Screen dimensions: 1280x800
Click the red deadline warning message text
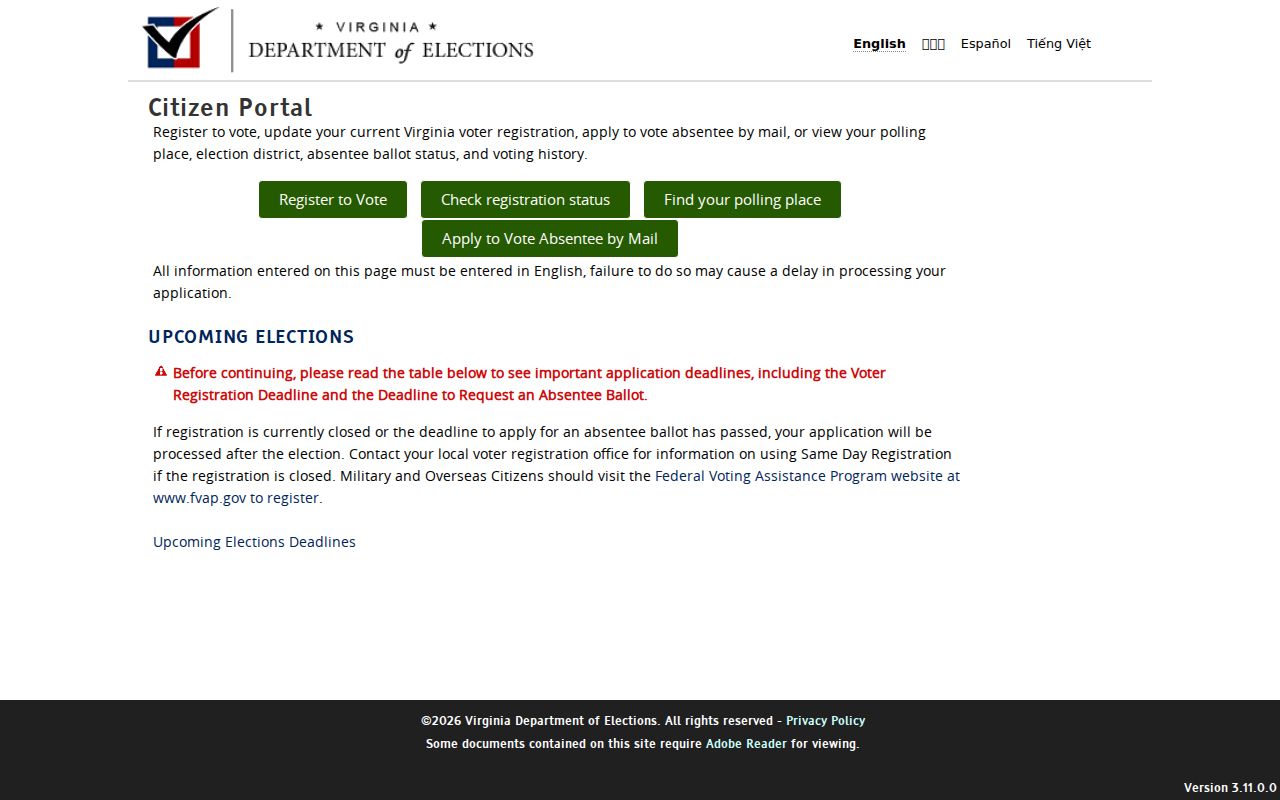(529, 383)
